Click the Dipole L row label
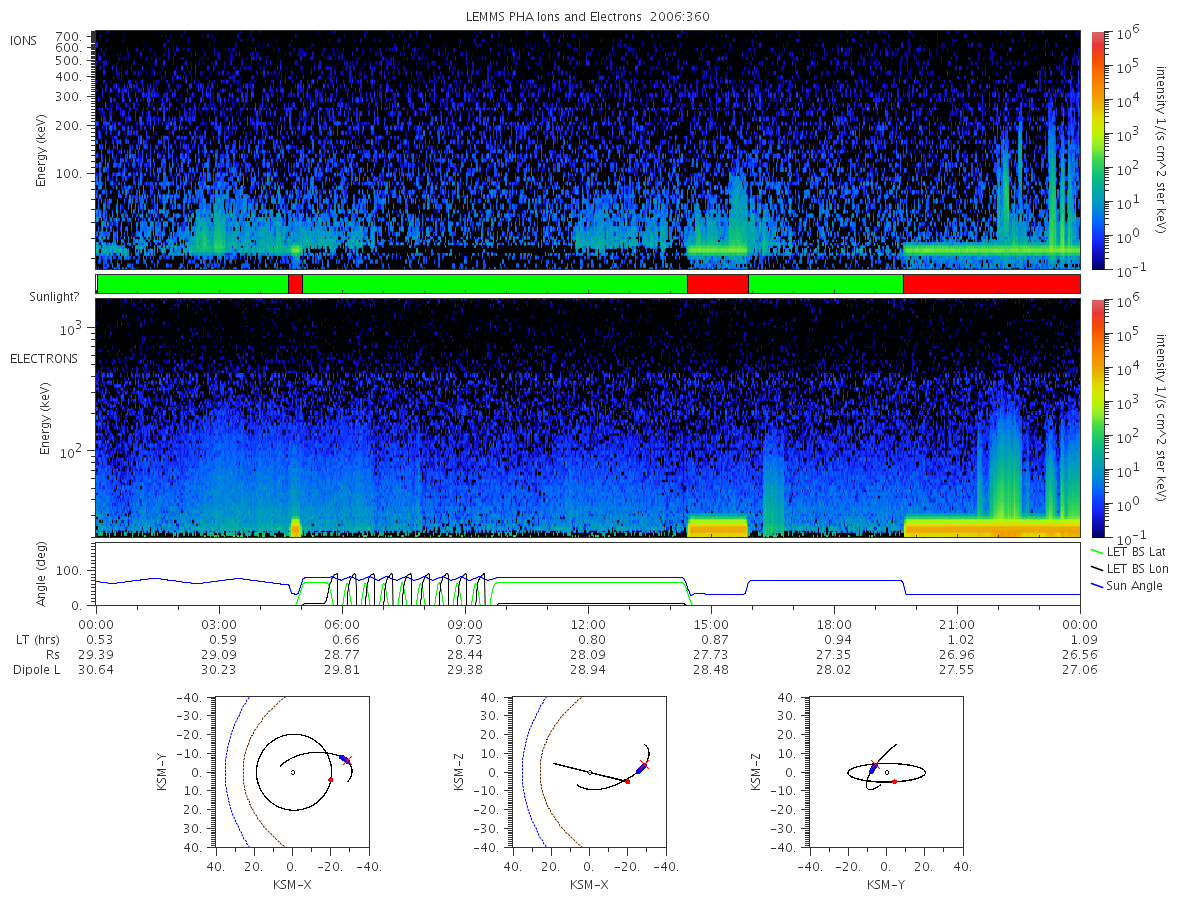This screenshot has width=1200, height=900. click(37, 670)
